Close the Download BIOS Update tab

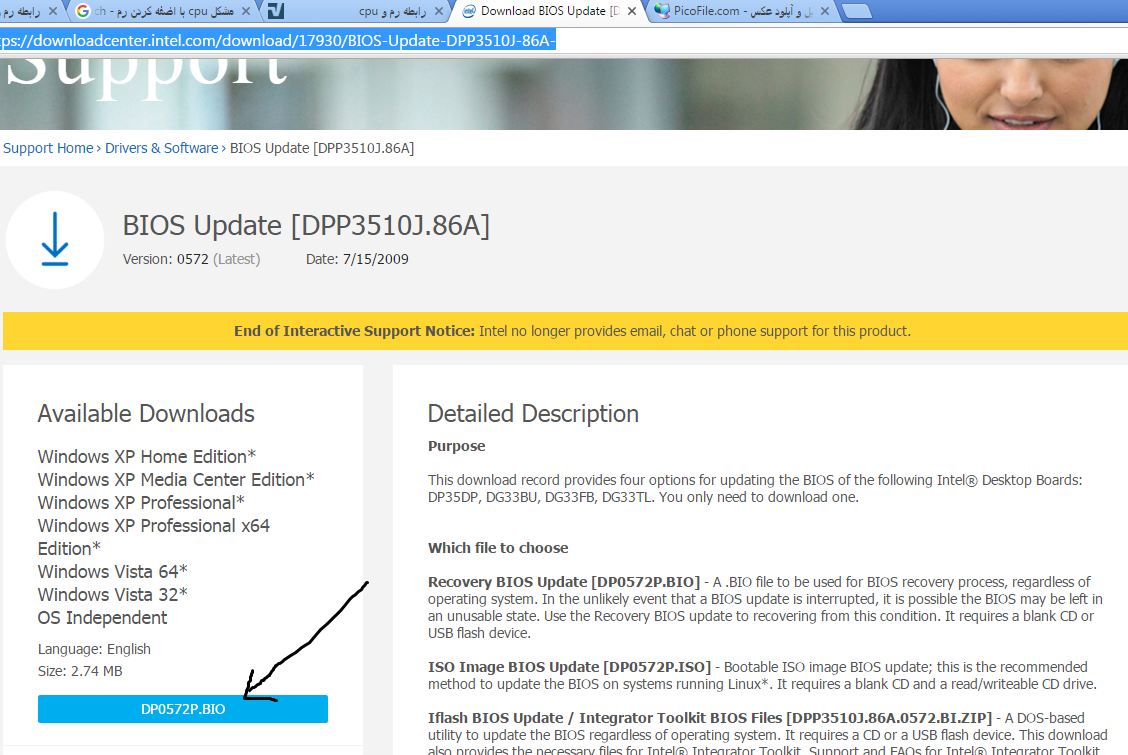pyautogui.click(x=631, y=11)
